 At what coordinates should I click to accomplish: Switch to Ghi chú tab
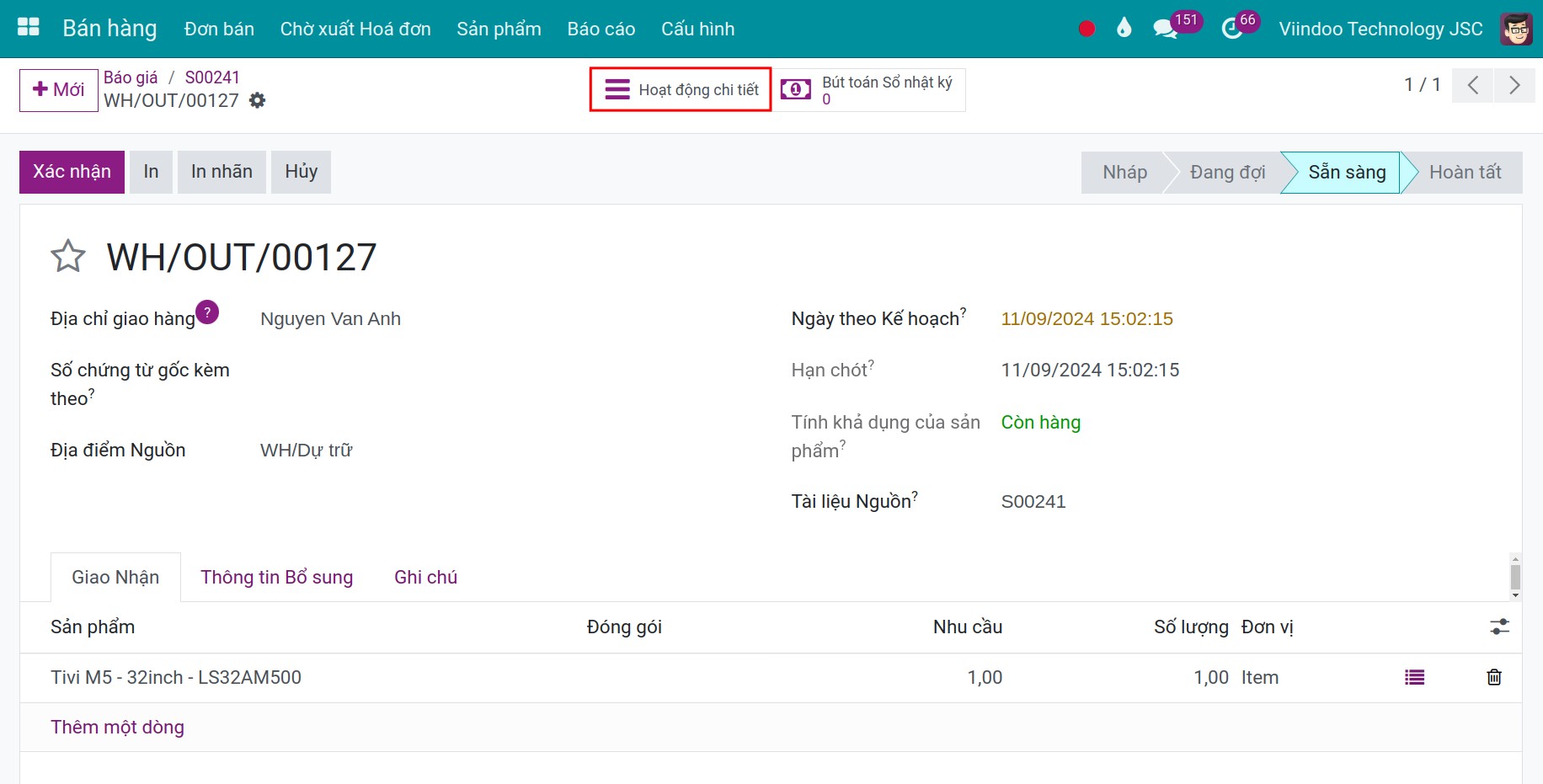[425, 577]
